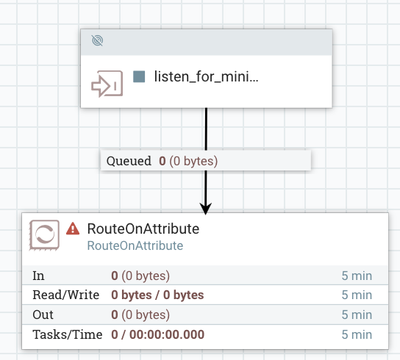Select the RouteOnAttribute processor title
Viewport: 400px width, 360px height.
point(143,229)
